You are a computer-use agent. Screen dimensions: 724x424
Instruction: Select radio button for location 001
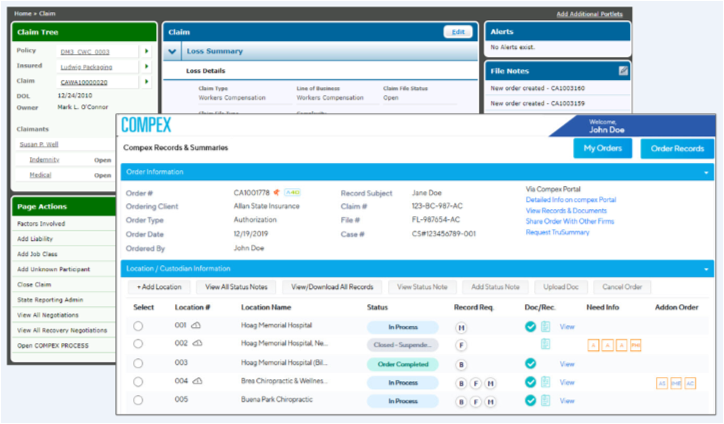click(138, 326)
